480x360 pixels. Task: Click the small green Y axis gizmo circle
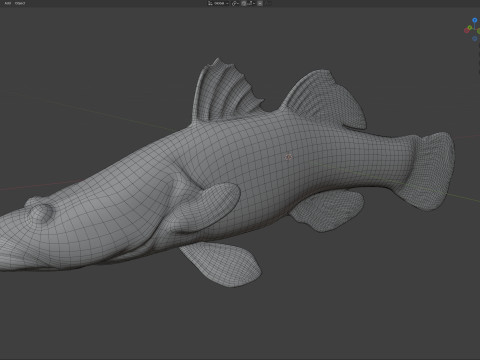470,27
